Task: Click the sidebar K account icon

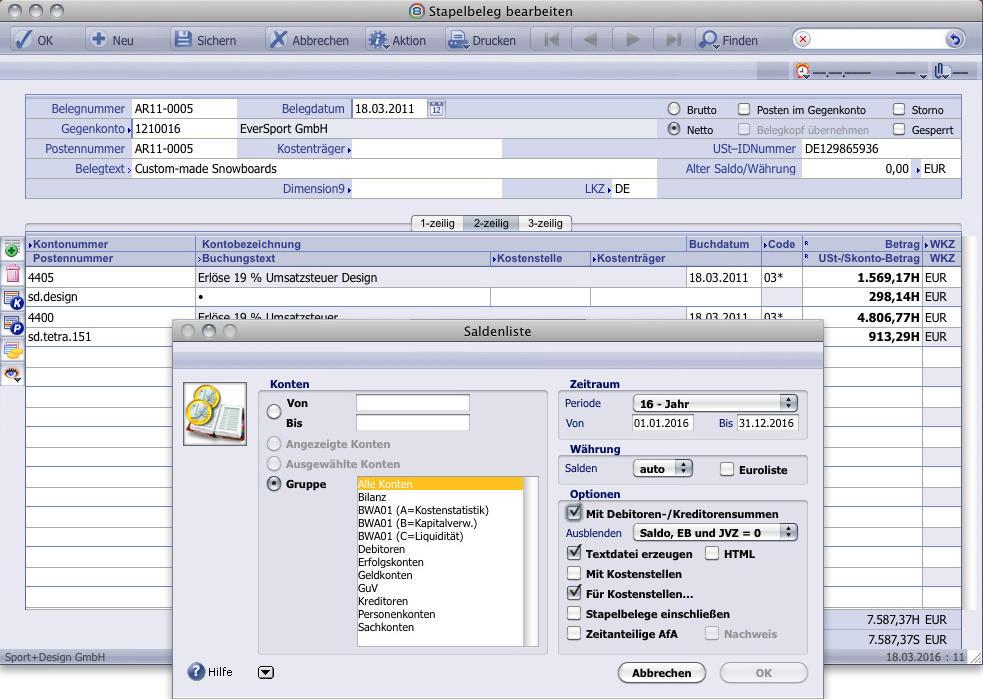Action: 13,300
